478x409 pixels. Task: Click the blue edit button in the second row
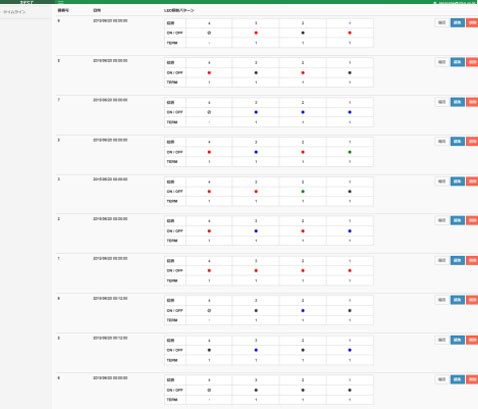[x=458, y=62]
